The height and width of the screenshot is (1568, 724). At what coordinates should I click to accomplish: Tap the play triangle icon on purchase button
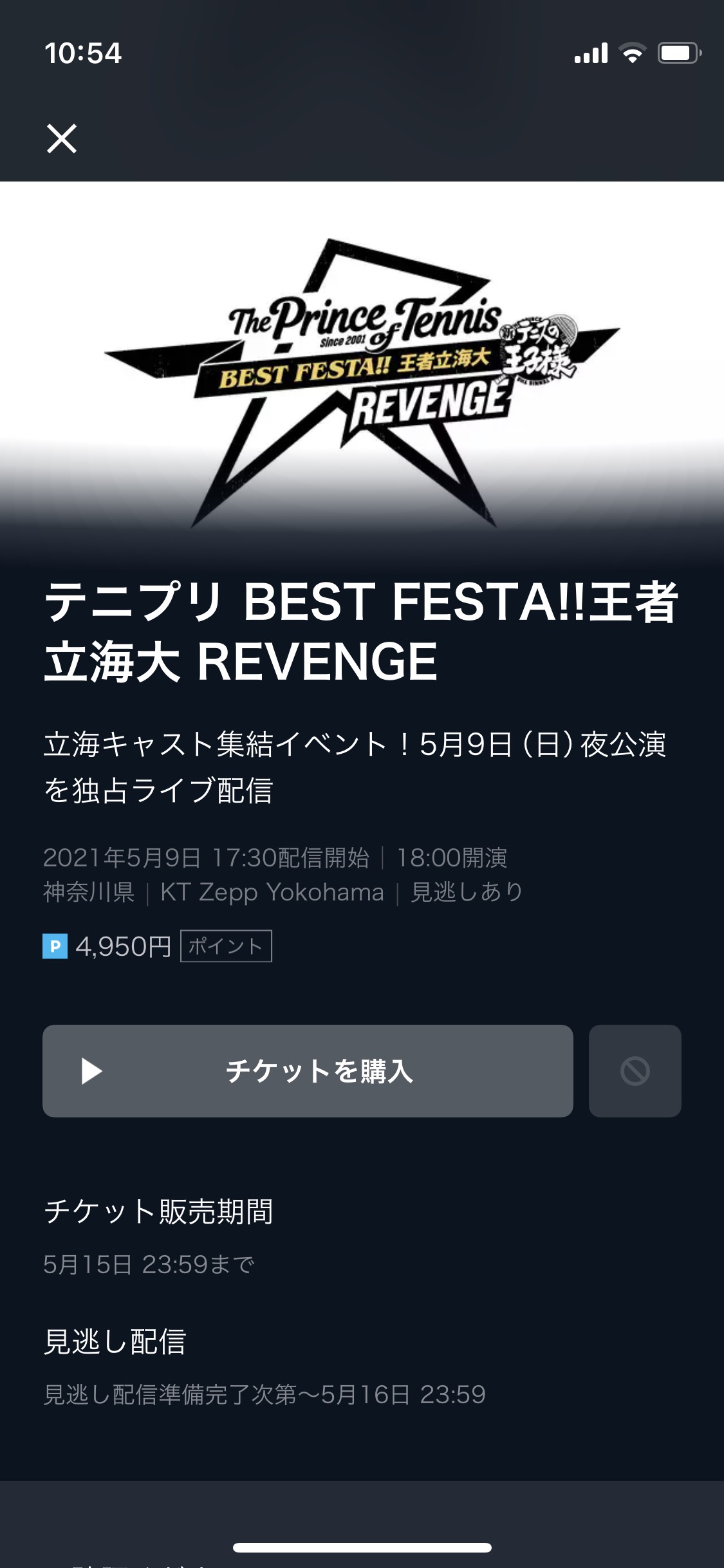pyautogui.click(x=92, y=1071)
